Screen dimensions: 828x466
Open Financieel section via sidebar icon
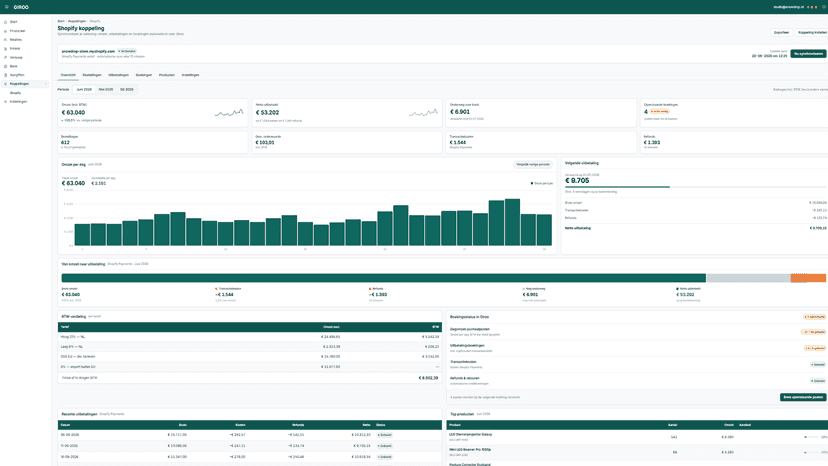tap(6, 31)
